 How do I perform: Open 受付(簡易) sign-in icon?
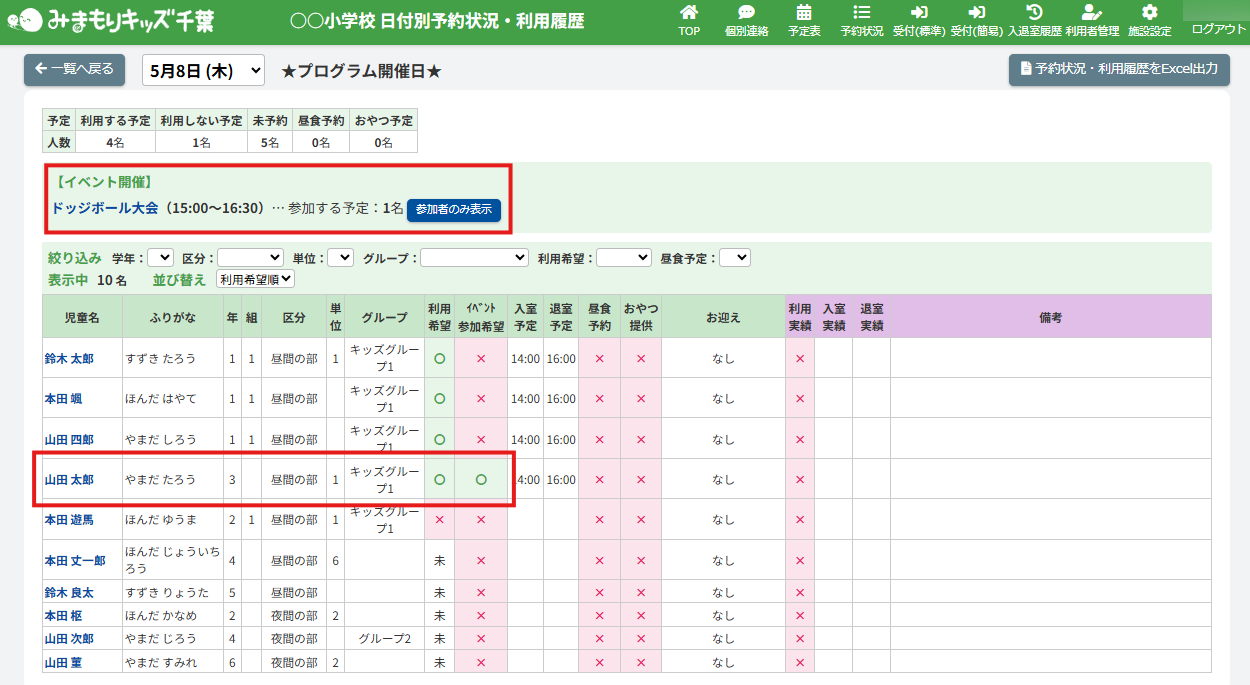point(976,14)
